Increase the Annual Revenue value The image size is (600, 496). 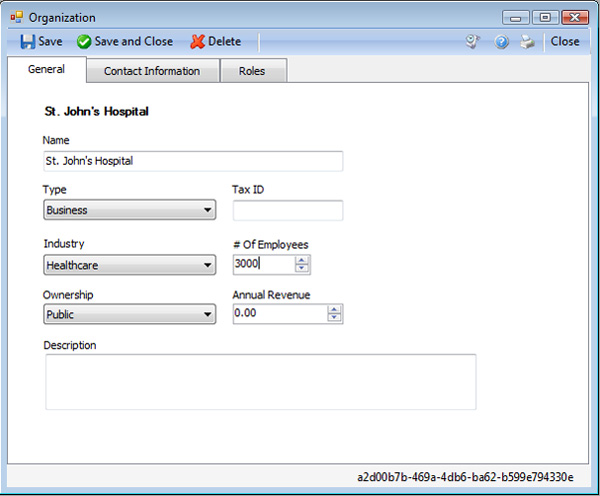pos(334,309)
